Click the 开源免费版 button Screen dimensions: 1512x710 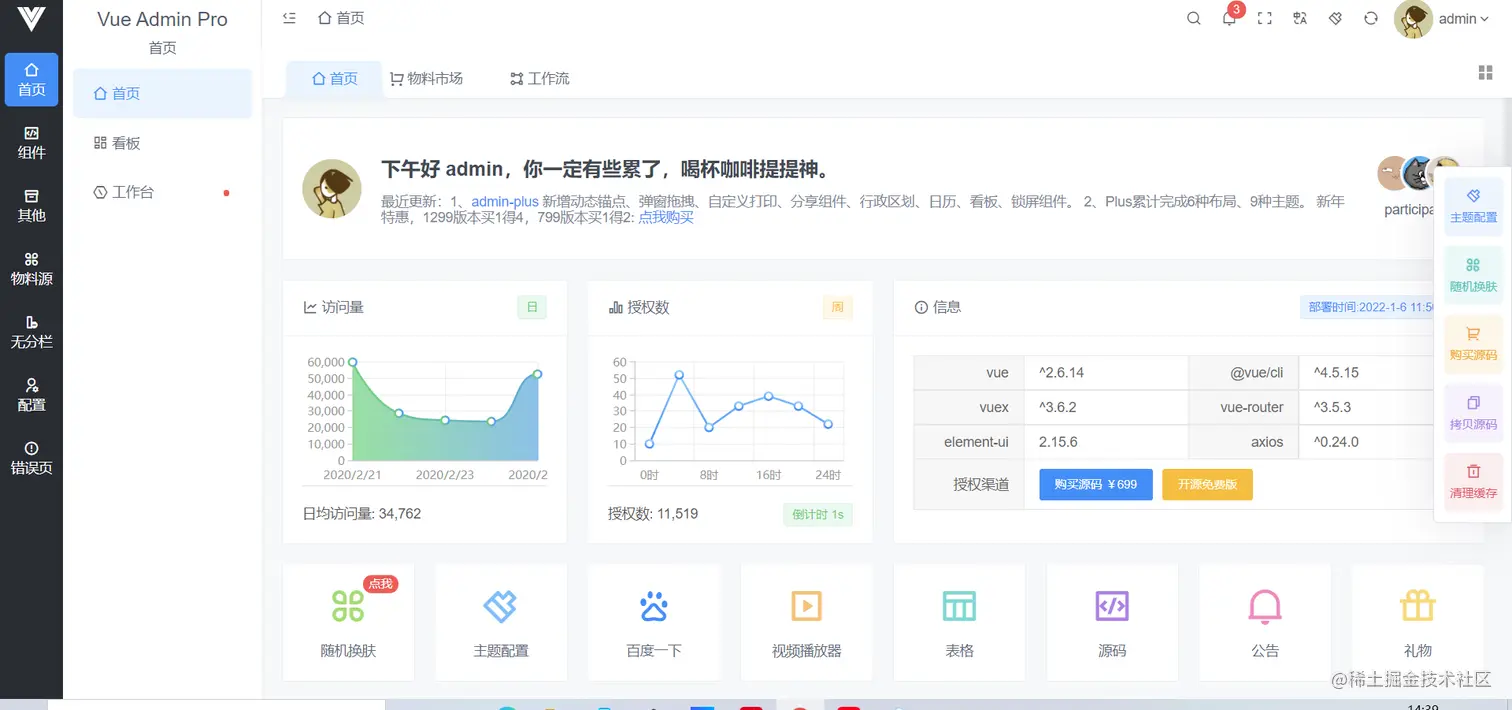1207,484
